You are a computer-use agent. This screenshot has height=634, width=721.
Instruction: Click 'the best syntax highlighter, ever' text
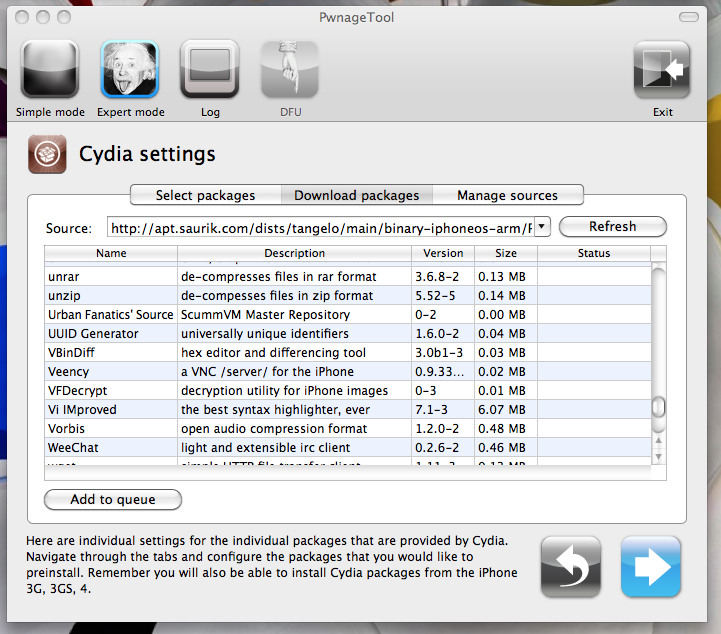275,410
